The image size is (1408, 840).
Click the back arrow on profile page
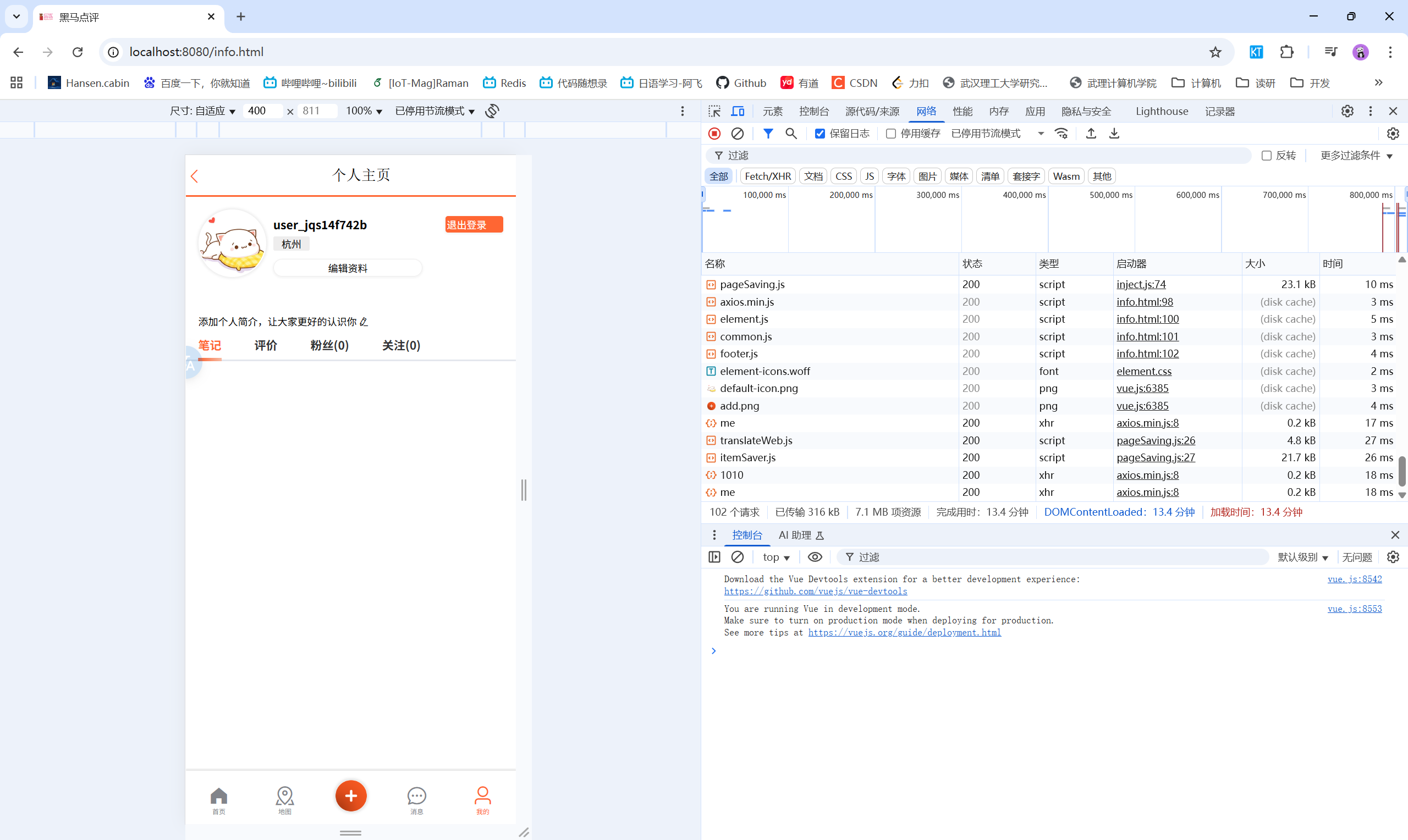click(195, 176)
